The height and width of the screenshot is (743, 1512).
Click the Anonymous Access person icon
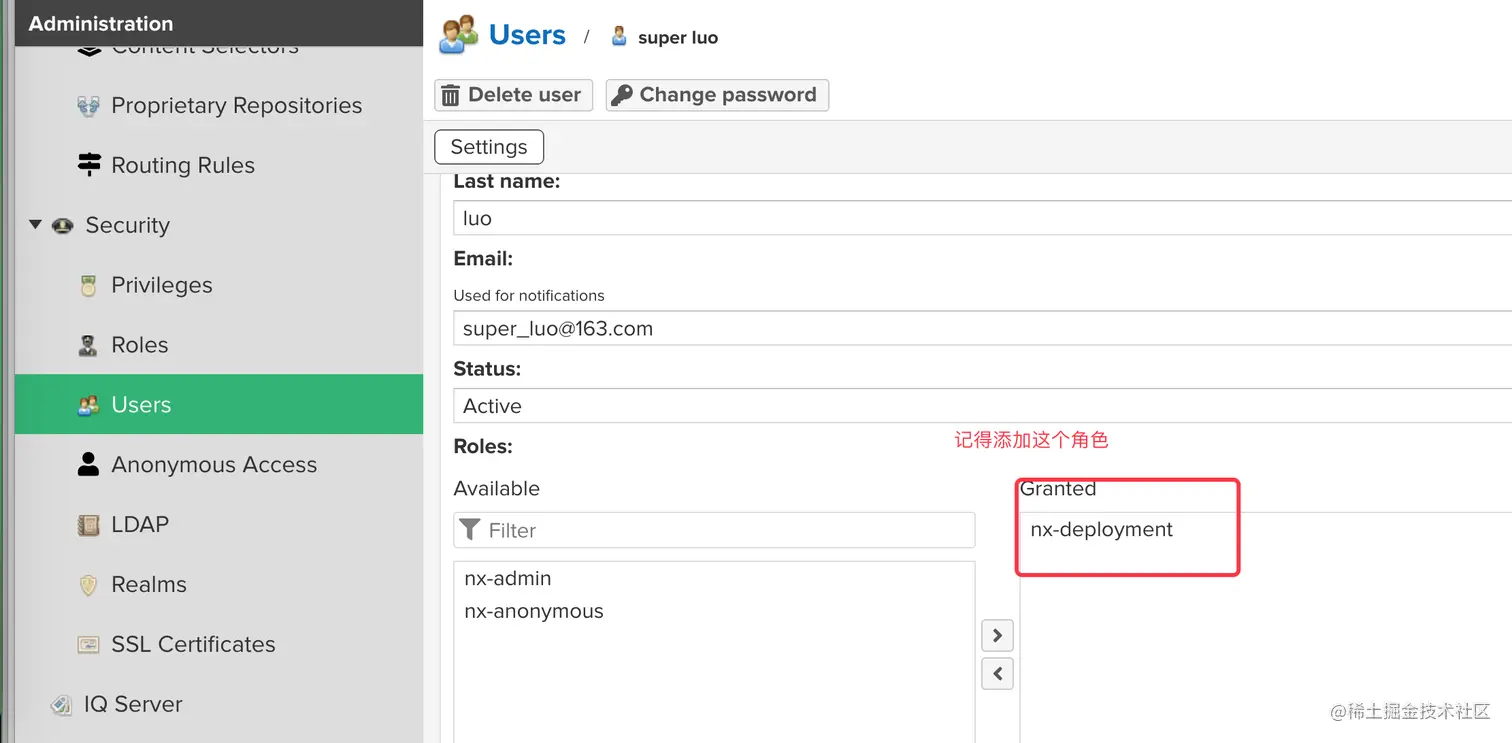point(89,465)
